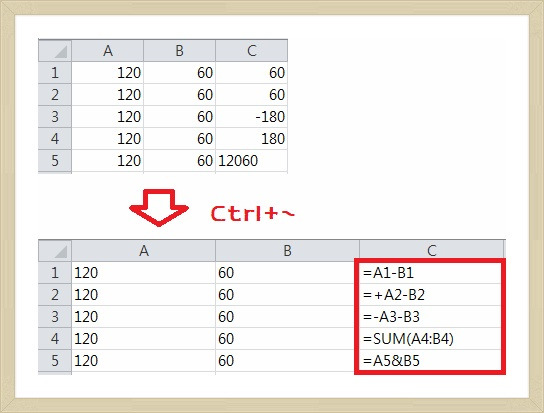Click upper table cell A3 showing 120
Viewport: 544px width, 413px height.
[108, 116]
